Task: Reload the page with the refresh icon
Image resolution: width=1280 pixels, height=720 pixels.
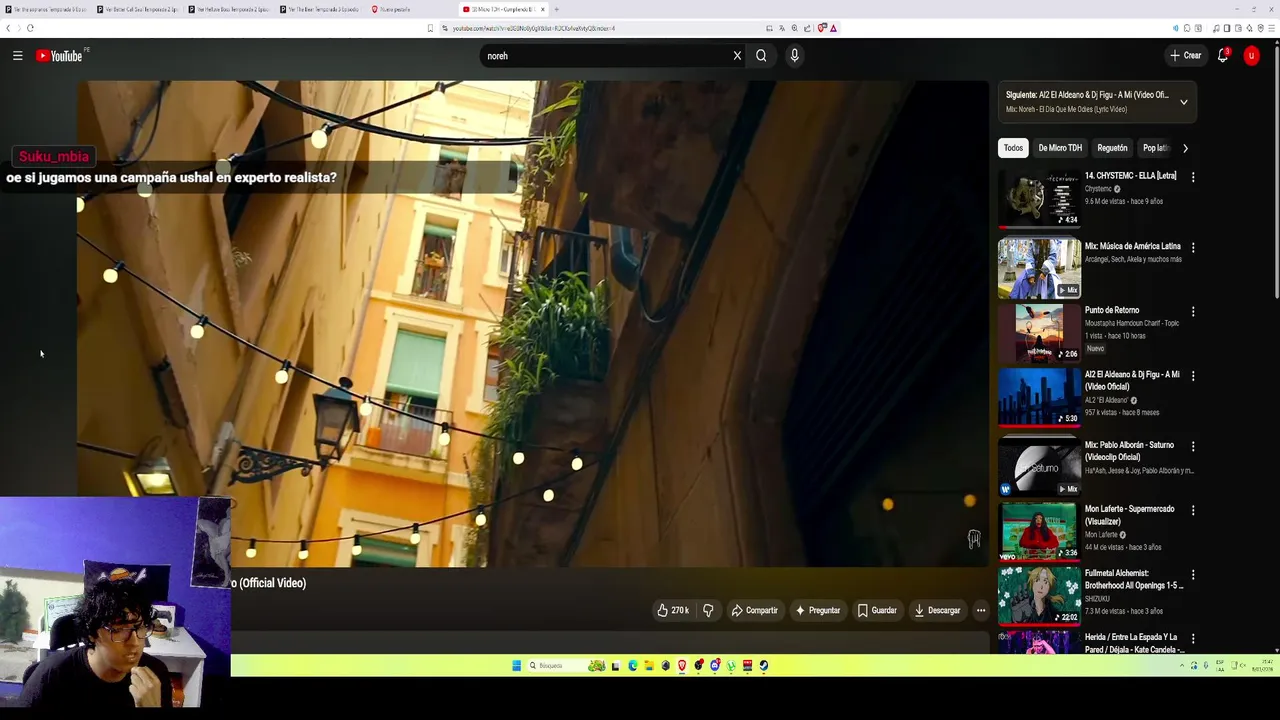Action: click(x=30, y=28)
